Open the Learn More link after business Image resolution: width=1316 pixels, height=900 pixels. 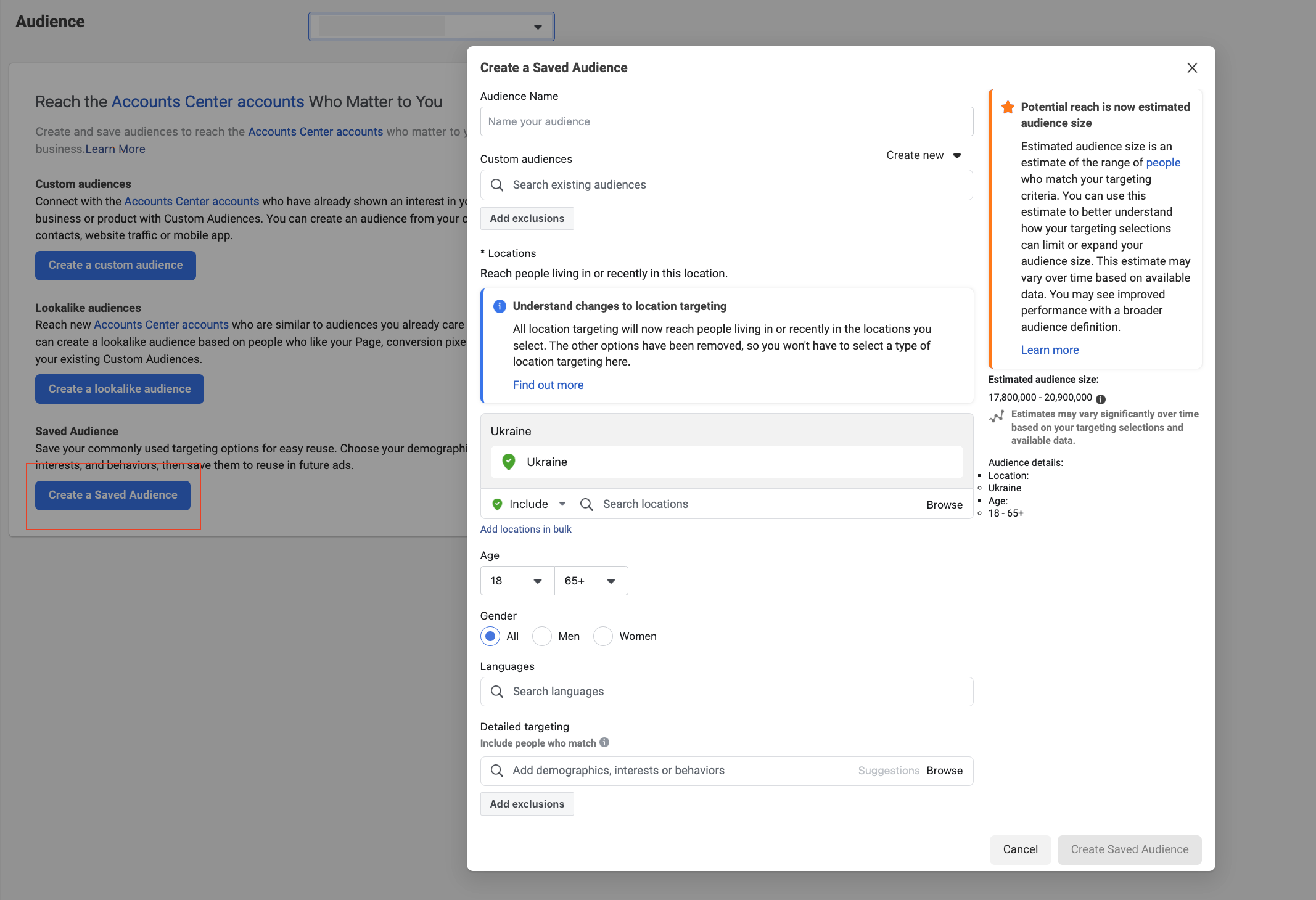(115, 149)
